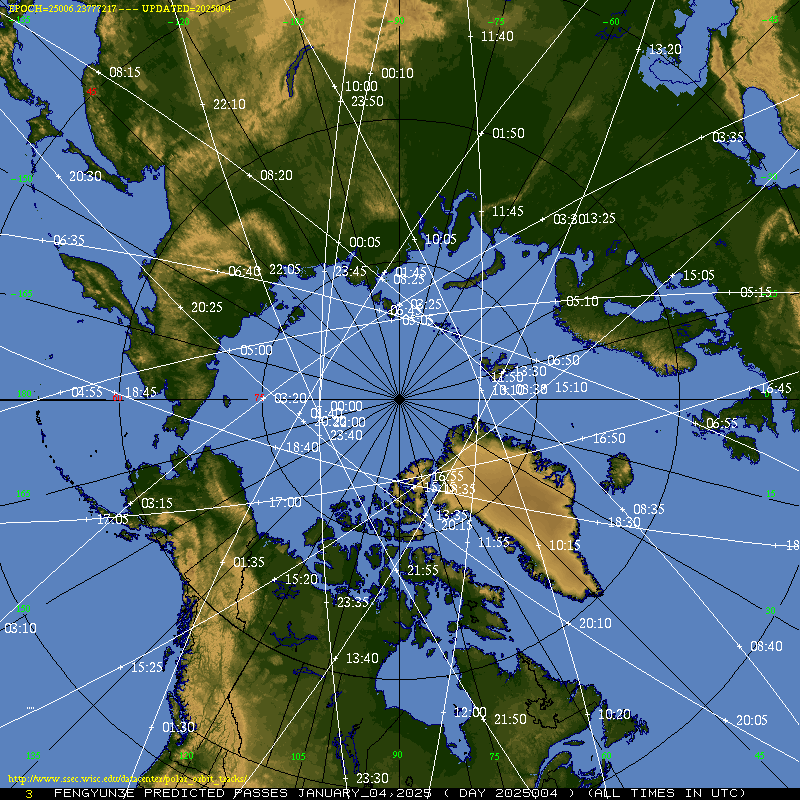Click the 11:40 pass time marker
The image size is (800, 800).
496,36
